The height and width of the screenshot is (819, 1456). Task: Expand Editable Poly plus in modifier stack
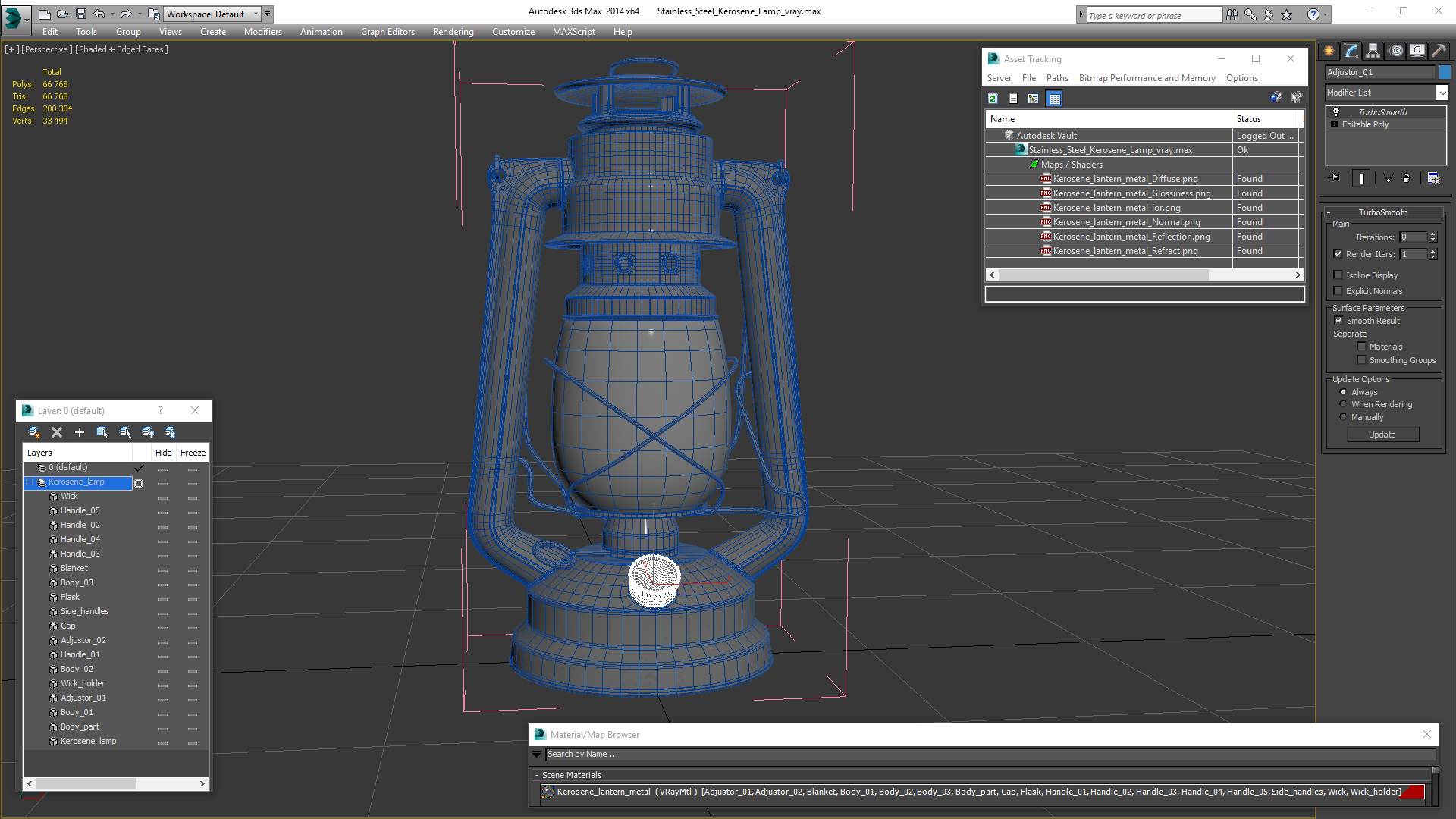pos(1335,124)
